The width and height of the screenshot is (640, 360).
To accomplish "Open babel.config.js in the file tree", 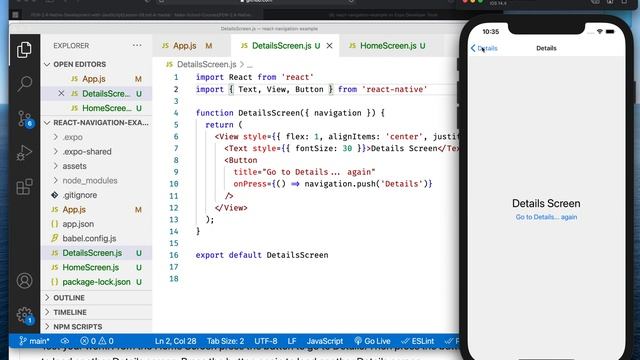I will click(x=89, y=238).
